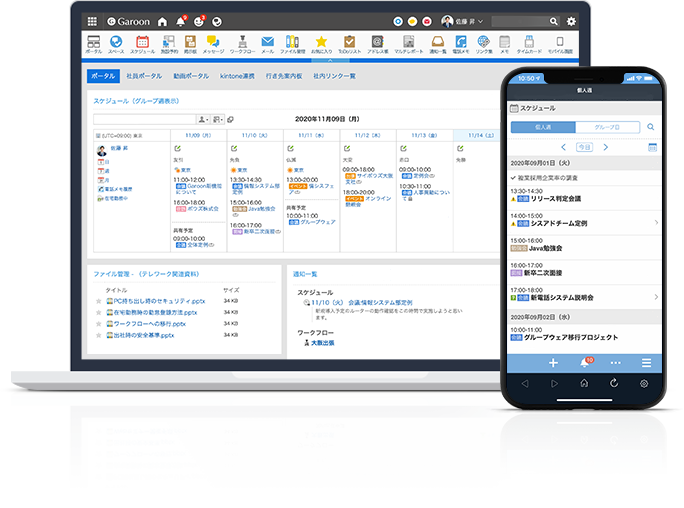684x508 pixels.
Task: Star the PC持ち出し時のセキュリティ.pptx file
Action: click(x=98, y=300)
